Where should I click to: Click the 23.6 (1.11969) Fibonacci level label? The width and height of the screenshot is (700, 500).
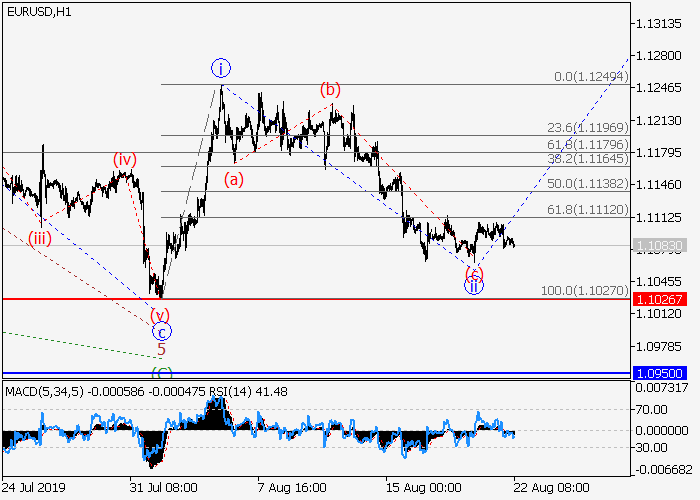pyautogui.click(x=587, y=128)
